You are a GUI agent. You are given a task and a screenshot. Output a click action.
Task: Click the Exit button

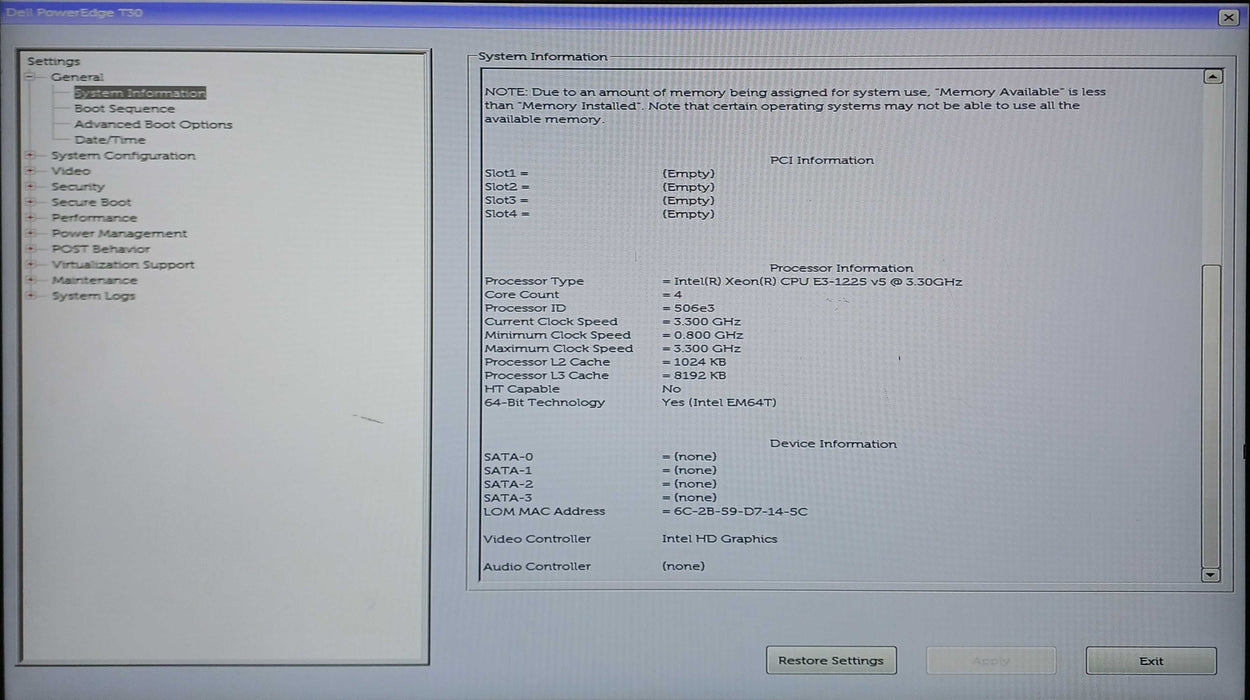pos(1150,660)
